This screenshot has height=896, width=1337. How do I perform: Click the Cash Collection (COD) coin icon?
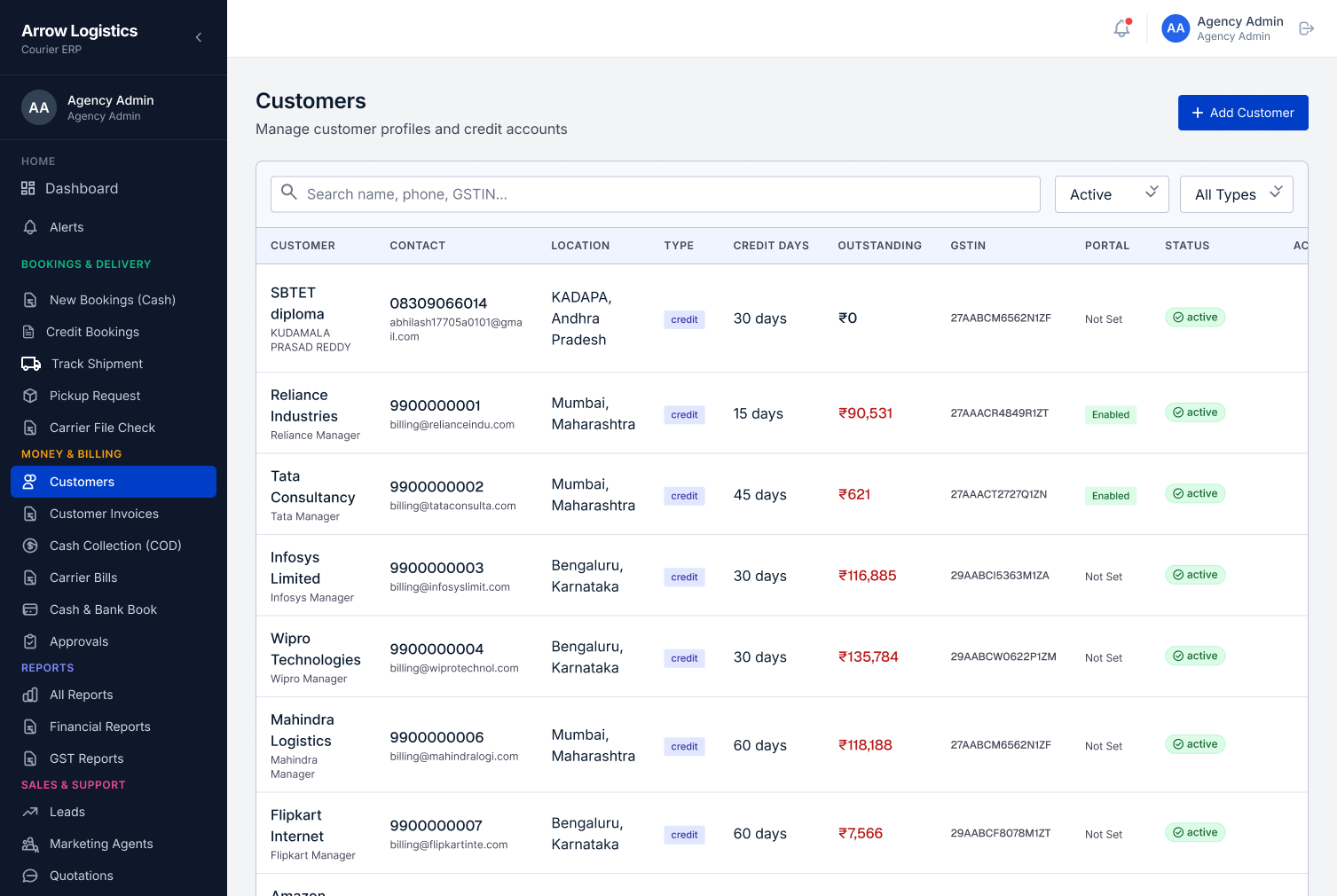tap(30, 546)
